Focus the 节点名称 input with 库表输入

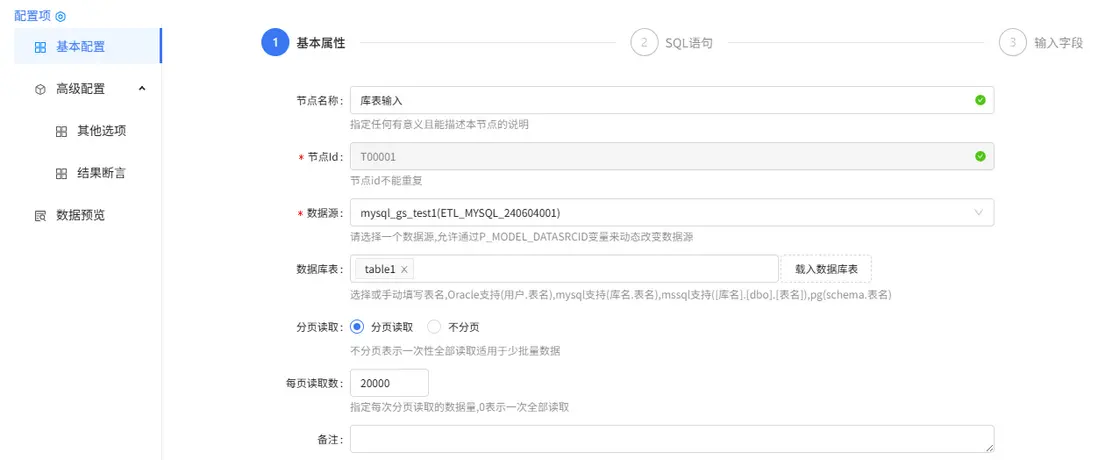click(x=672, y=100)
